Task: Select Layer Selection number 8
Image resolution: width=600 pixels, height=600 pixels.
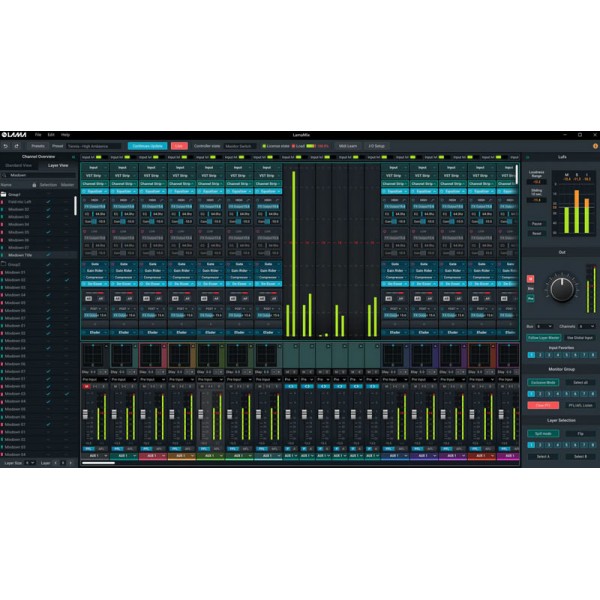Action: 593,445
